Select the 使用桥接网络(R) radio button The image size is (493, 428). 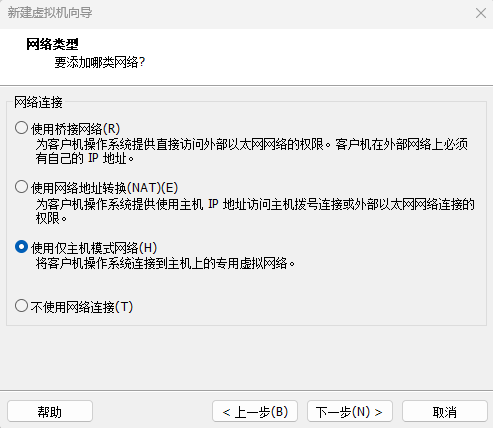pos(21,128)
